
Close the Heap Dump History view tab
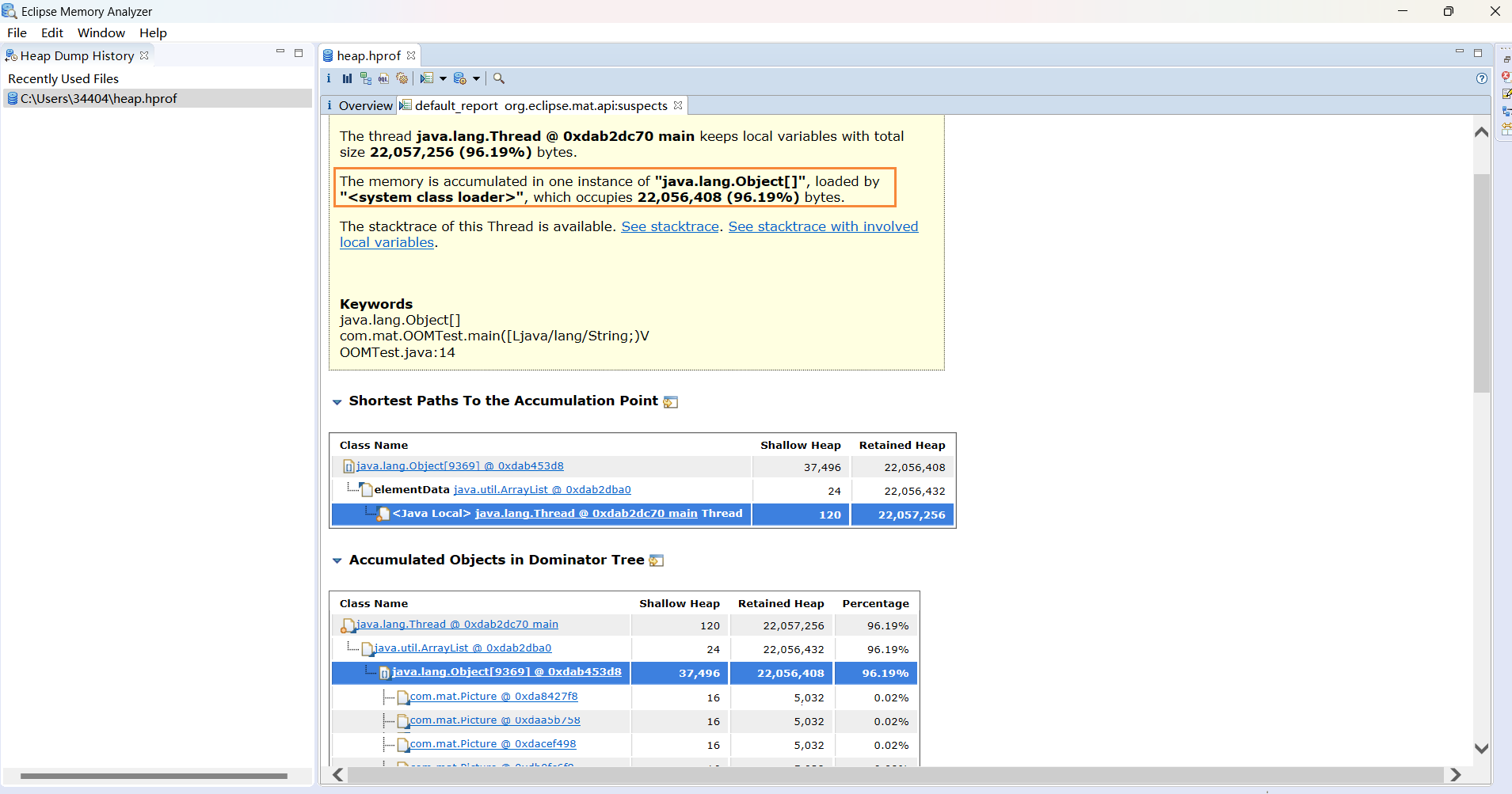pos(144,55)
